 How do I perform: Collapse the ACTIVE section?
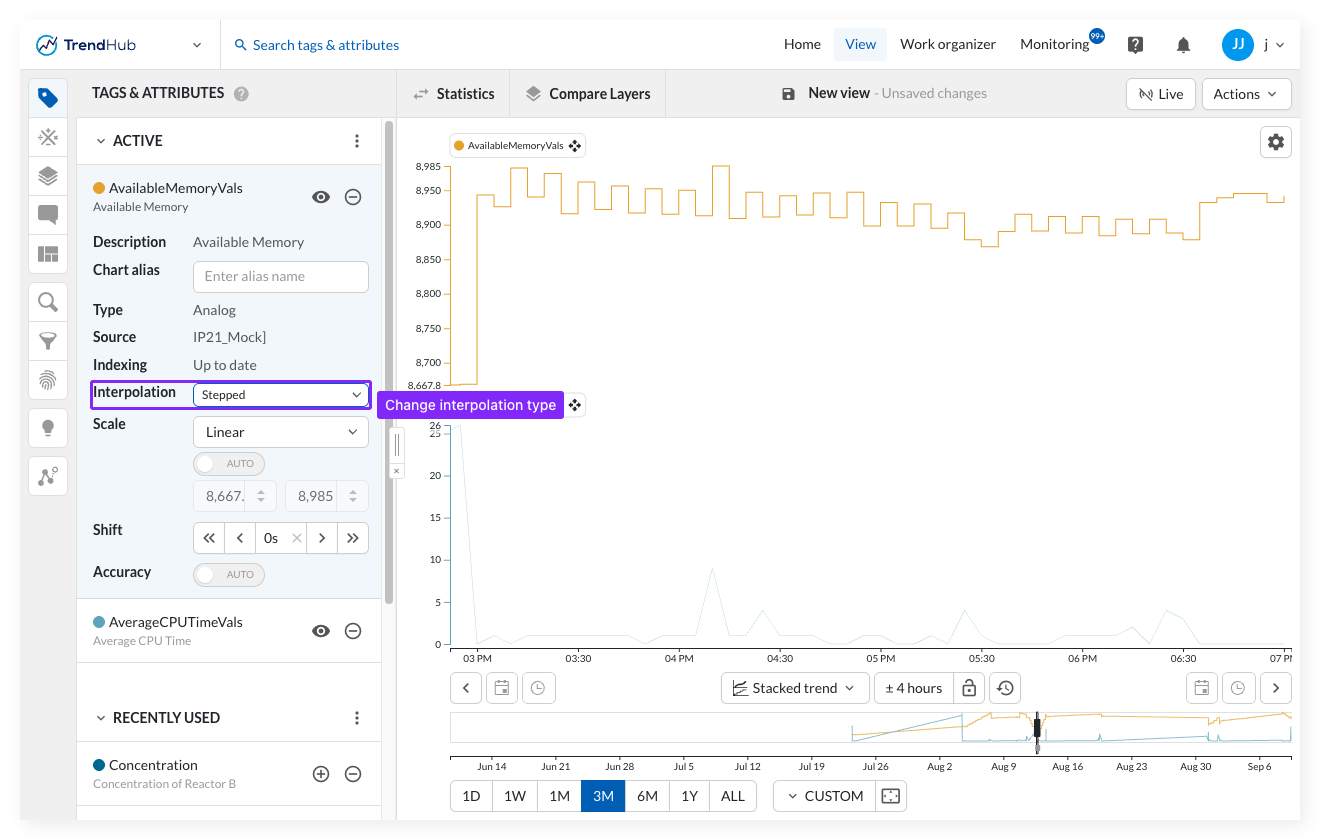point(100,141)
